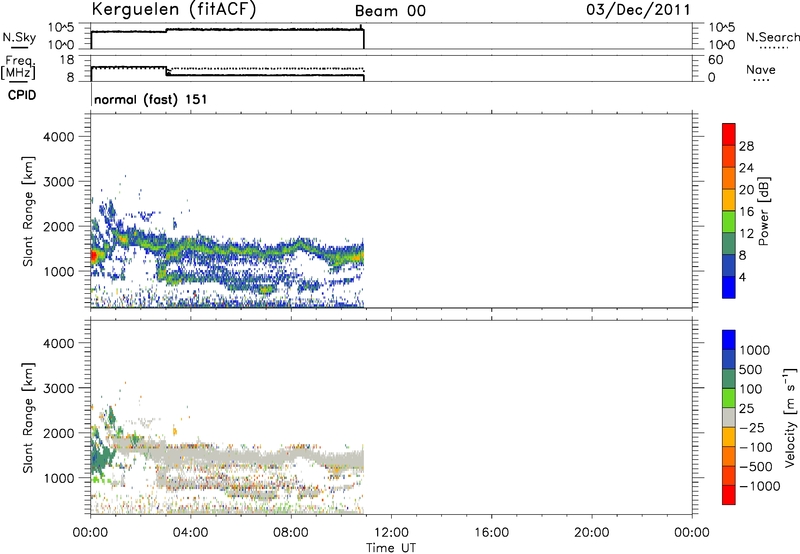Click the "28" label on the power colorbar
The width and height of the screenshot is (800, 554).
click(746, 146)
